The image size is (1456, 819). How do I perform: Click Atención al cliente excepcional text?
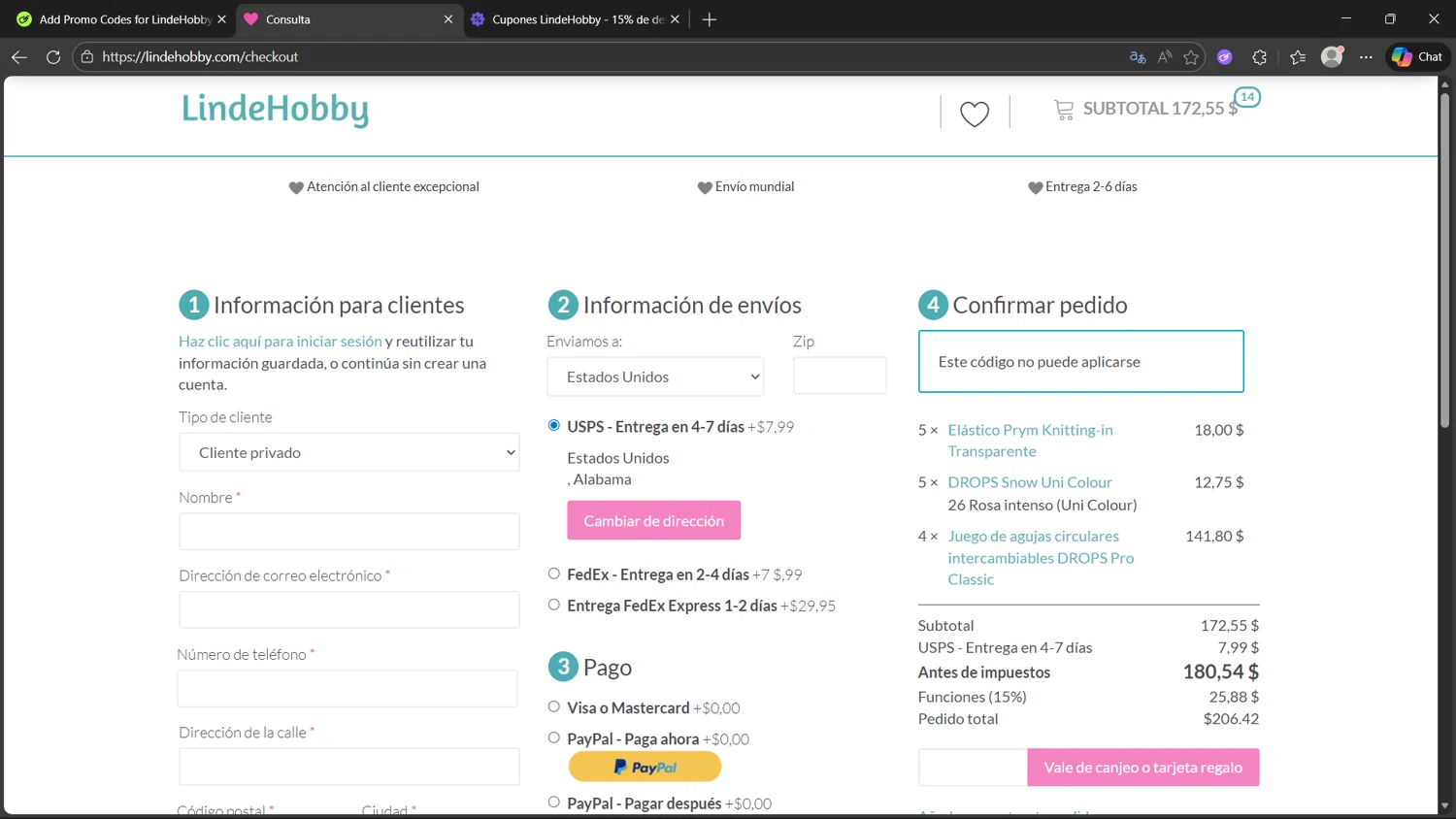pos(393,186)
